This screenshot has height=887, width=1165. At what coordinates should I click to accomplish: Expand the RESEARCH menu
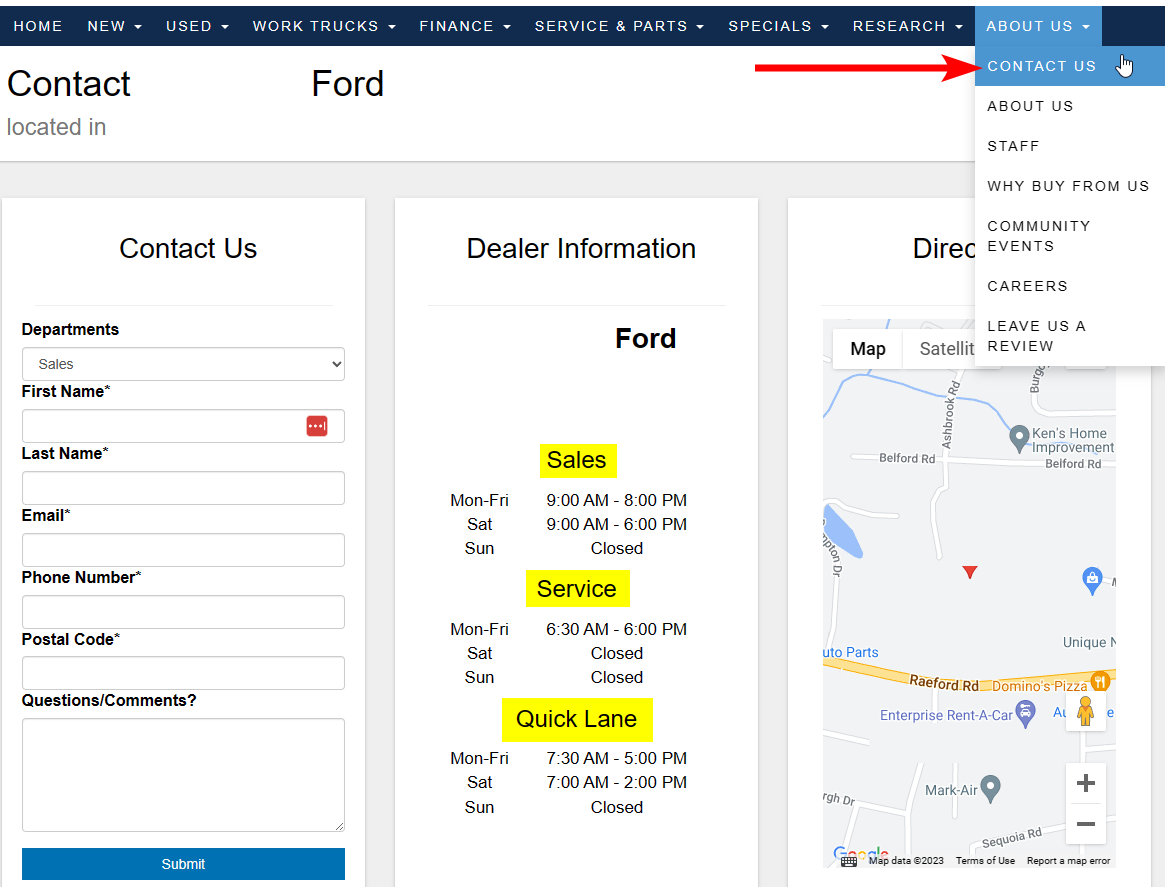[x=907, y=26]
